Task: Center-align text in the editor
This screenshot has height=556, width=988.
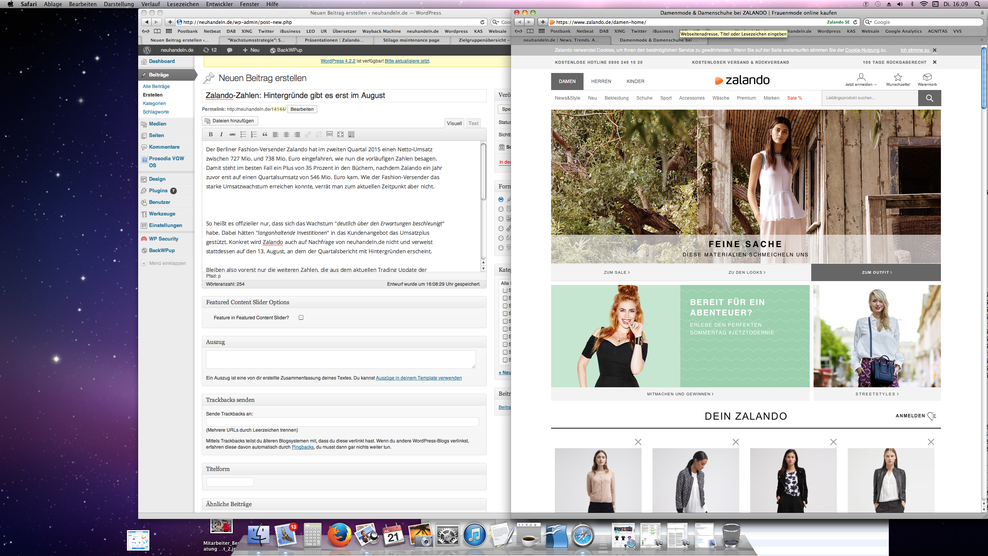Action: (286, 134)
